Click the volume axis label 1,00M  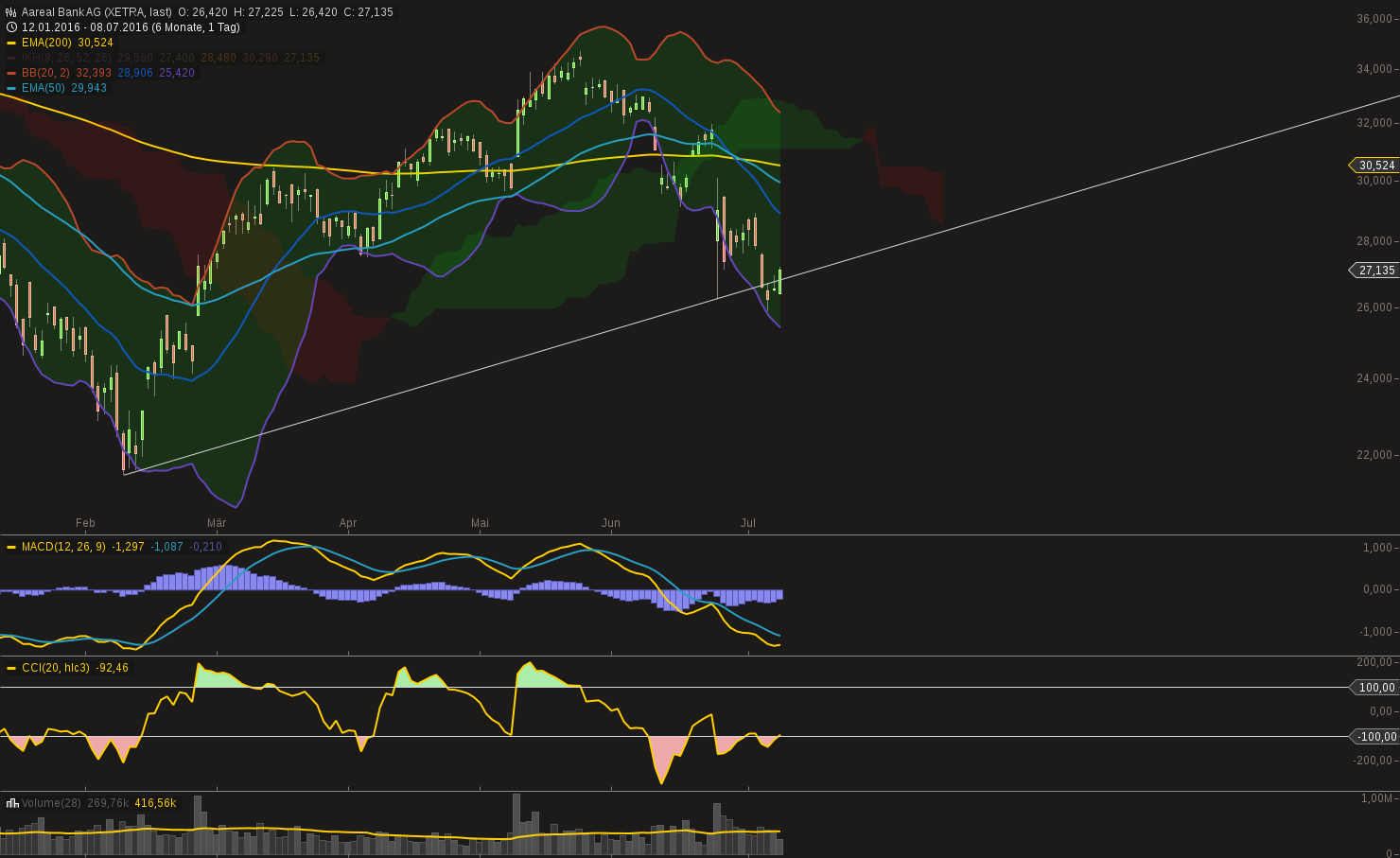1377,798
